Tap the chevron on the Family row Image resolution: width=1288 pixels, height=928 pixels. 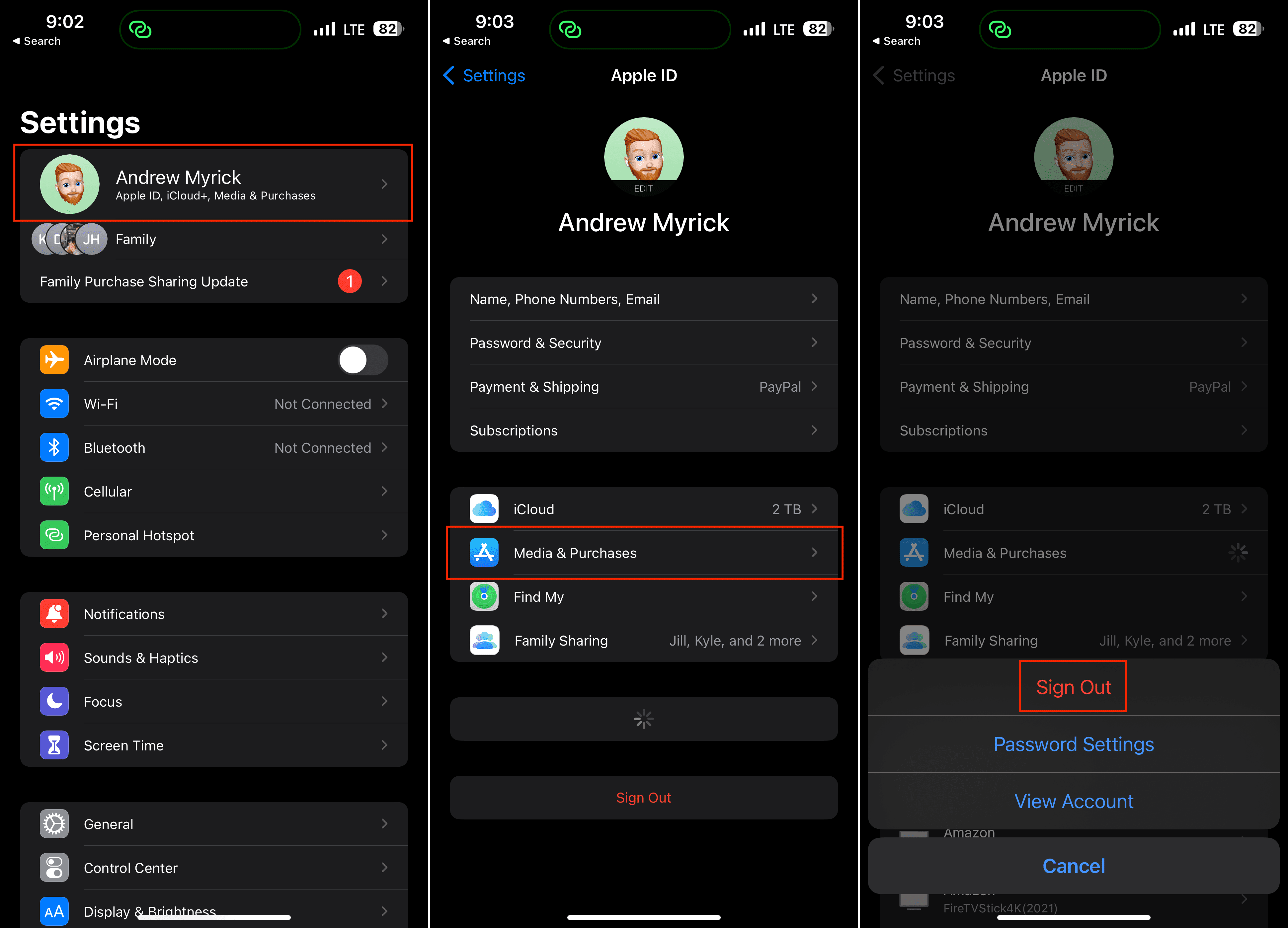click(x=384, y=239)
